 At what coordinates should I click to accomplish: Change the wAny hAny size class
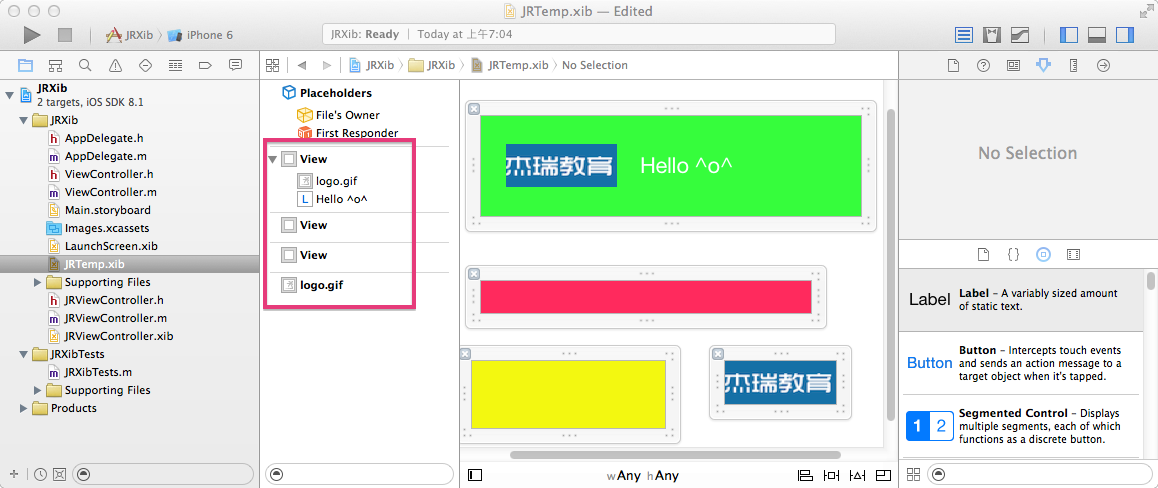[x=643, y=475]
